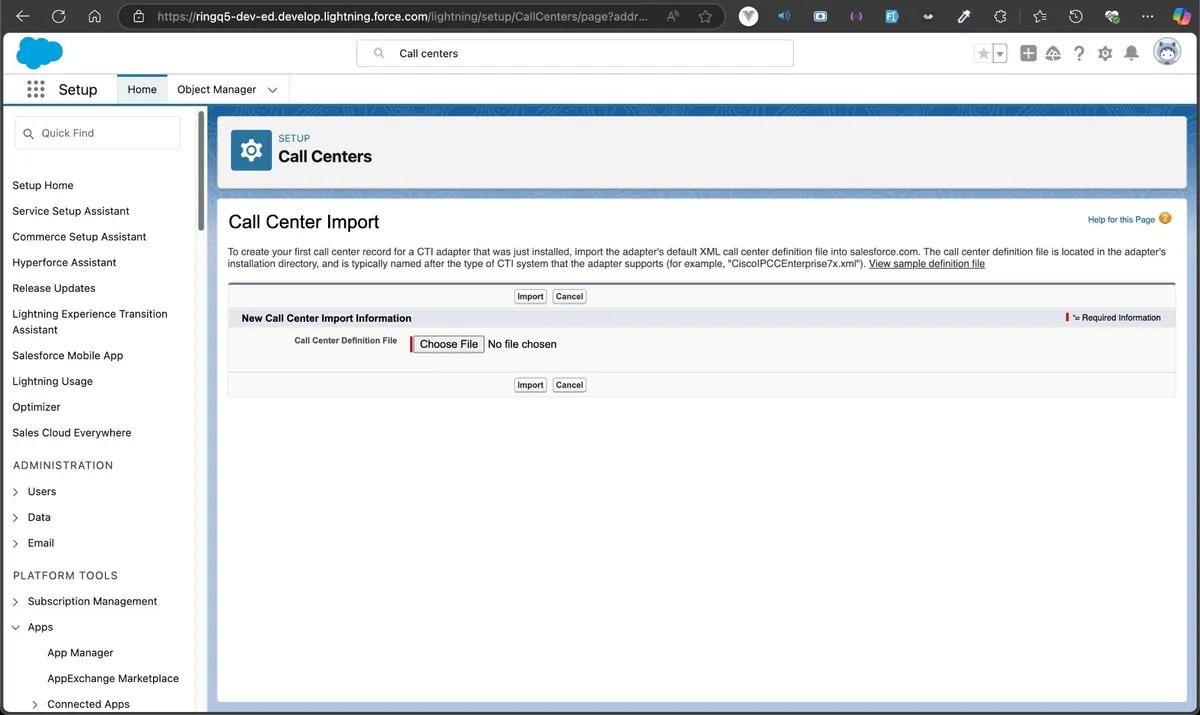Open the browser Extensions puzzle icon
Image resolution: width=1200 pixels, height=715 pixels.
[x=1000, y=16]
